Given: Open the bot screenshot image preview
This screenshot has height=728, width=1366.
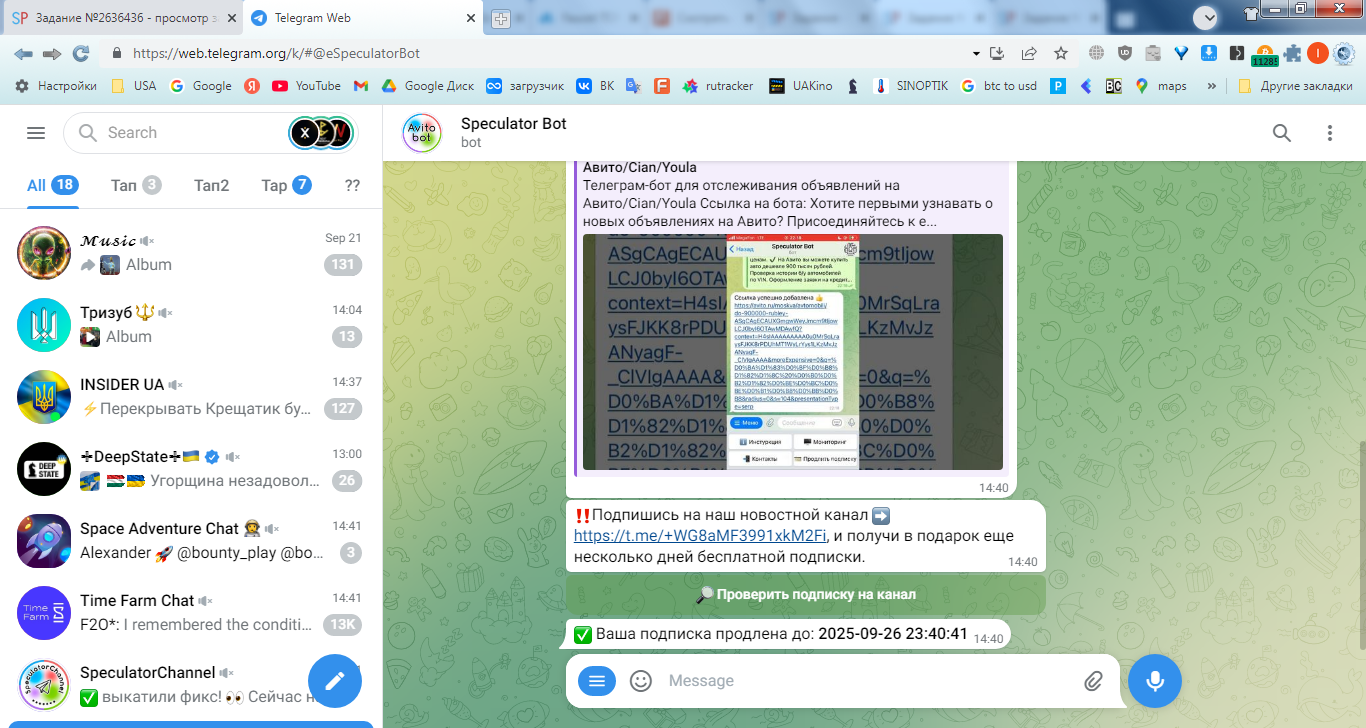Looking at the screenshot, I should pos(793,352).
